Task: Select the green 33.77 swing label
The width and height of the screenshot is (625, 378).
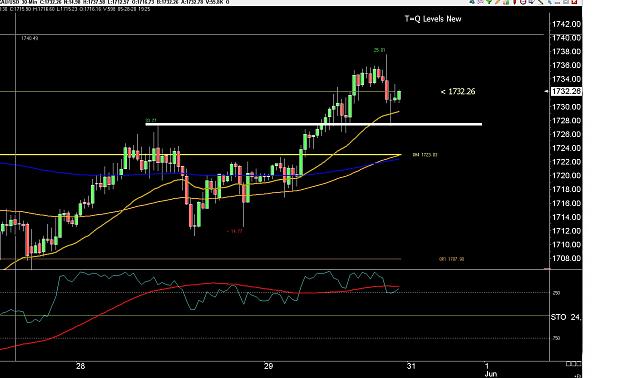Action: click(151, 120)
